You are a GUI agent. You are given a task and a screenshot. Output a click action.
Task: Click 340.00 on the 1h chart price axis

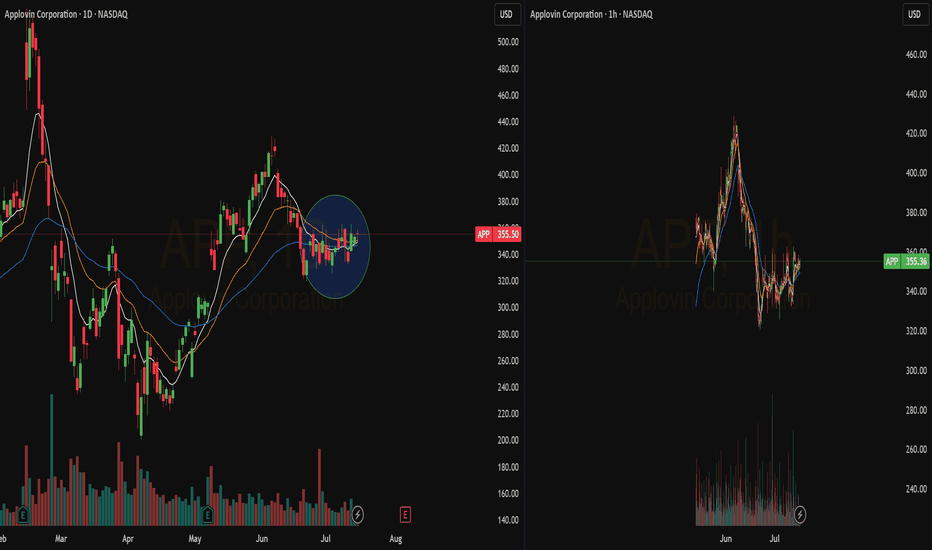tap(916, 291)
